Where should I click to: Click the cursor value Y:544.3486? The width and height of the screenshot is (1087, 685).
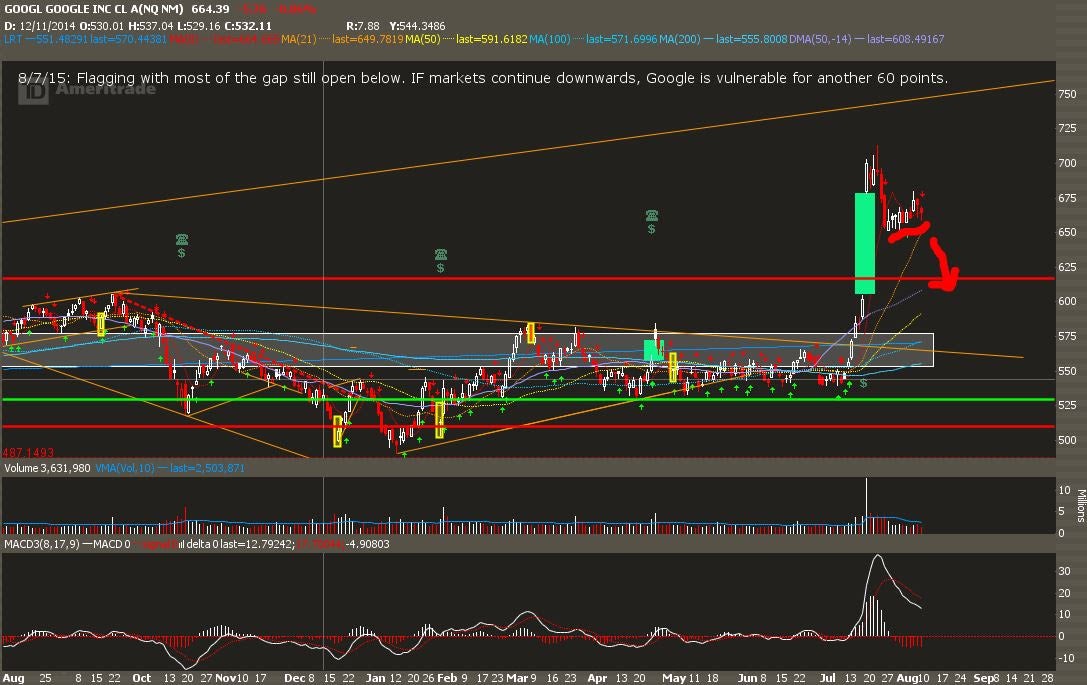click(417, 26)
